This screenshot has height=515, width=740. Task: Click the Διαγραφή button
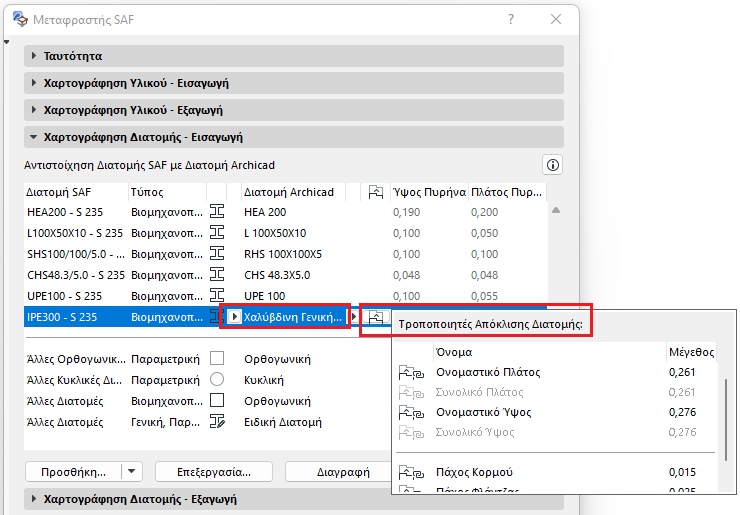(338, 472)
